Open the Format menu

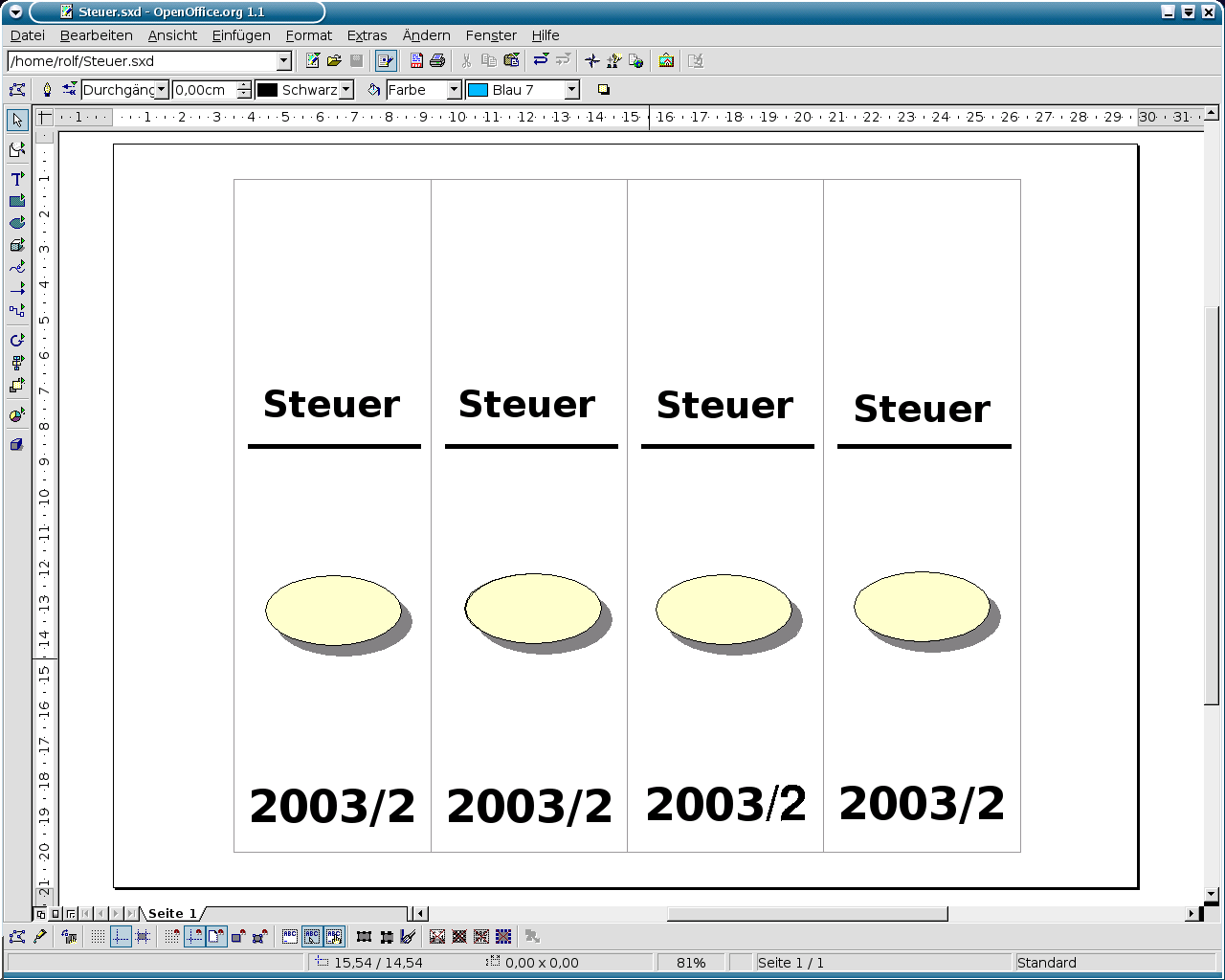308,35
